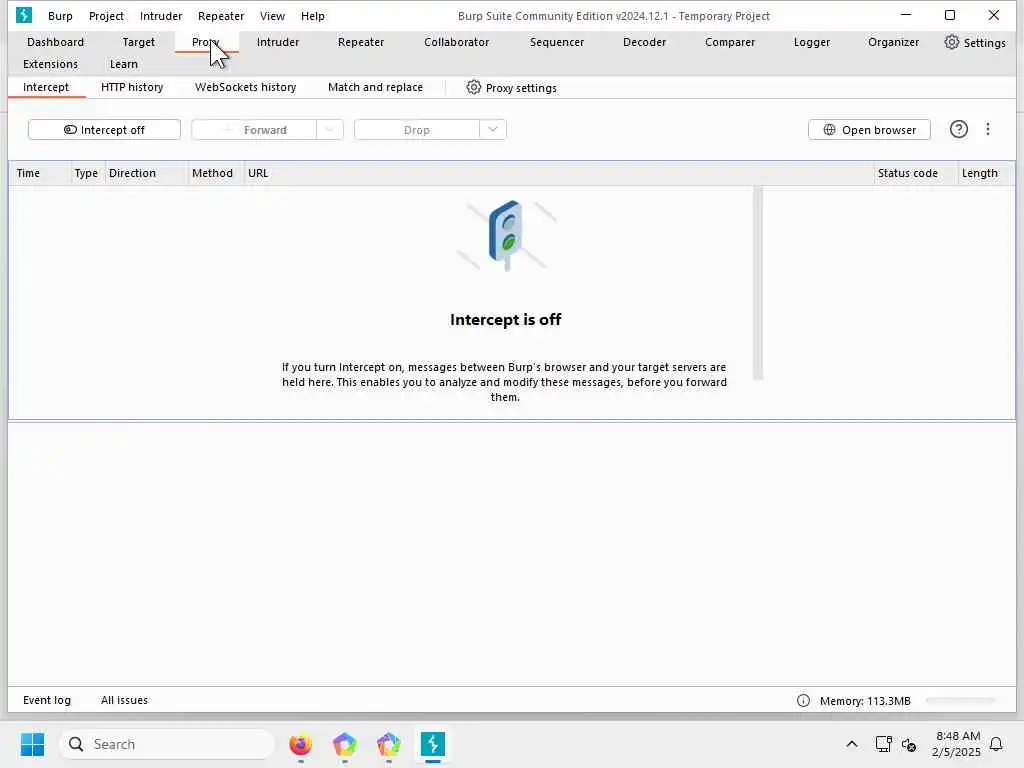Select the Repeater tool tab

[360, 42]
